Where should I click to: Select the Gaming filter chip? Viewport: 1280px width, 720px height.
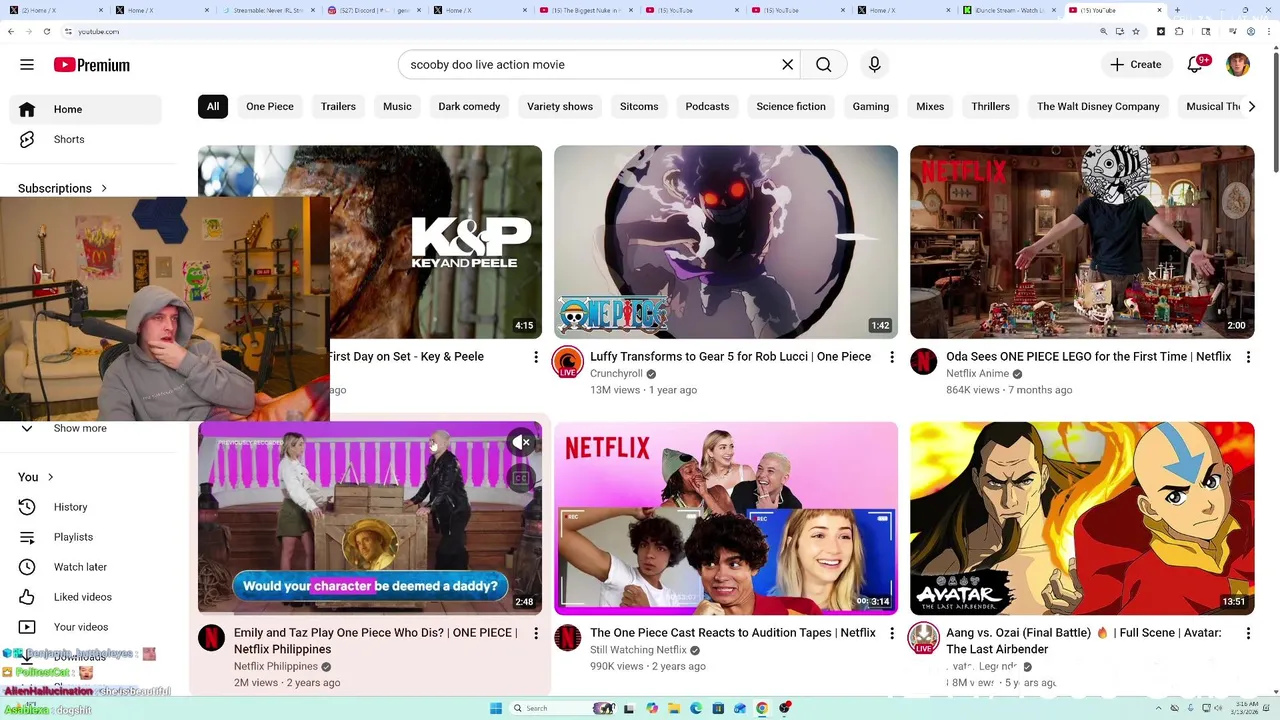(x=871, y=107)
